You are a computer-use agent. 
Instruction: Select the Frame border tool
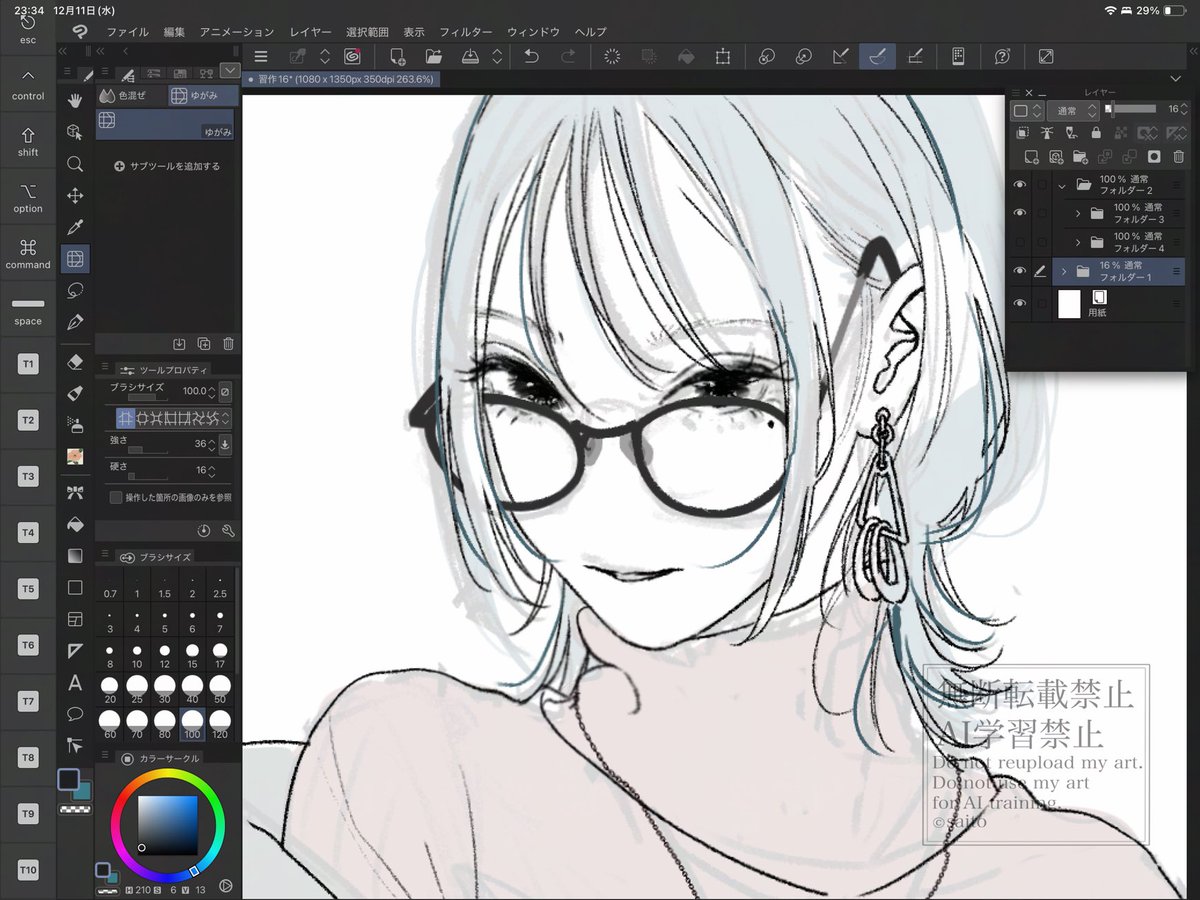click(75, 620)
